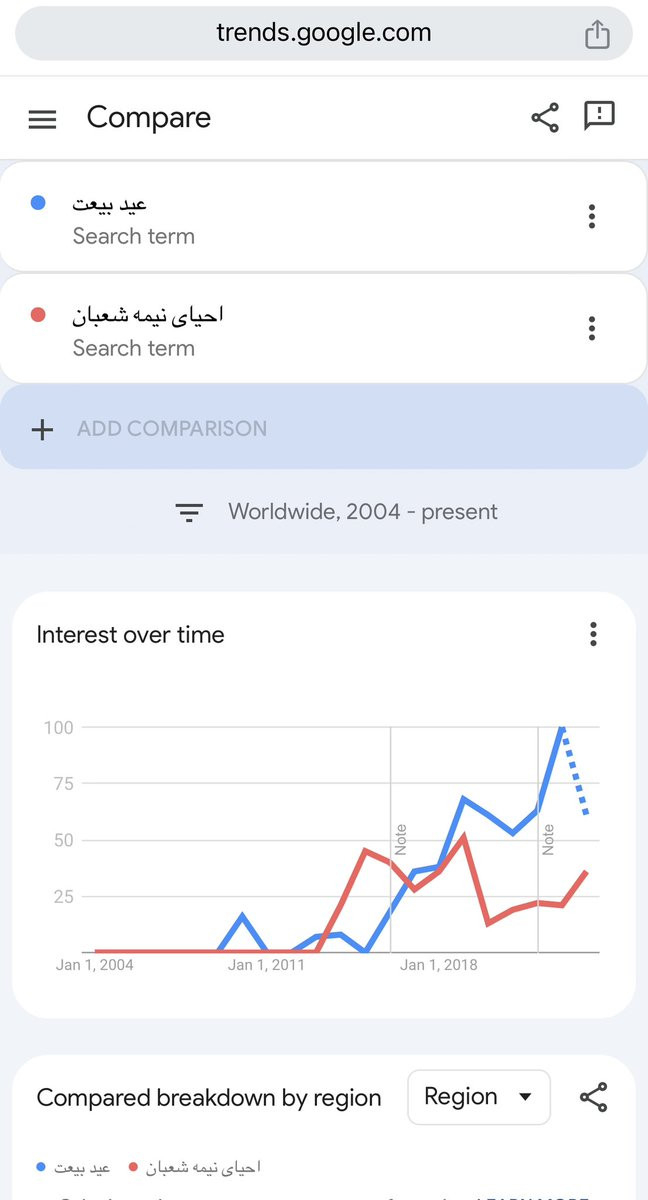
Task: Click the blue dot for first search term
Action: tap(38, 203)
